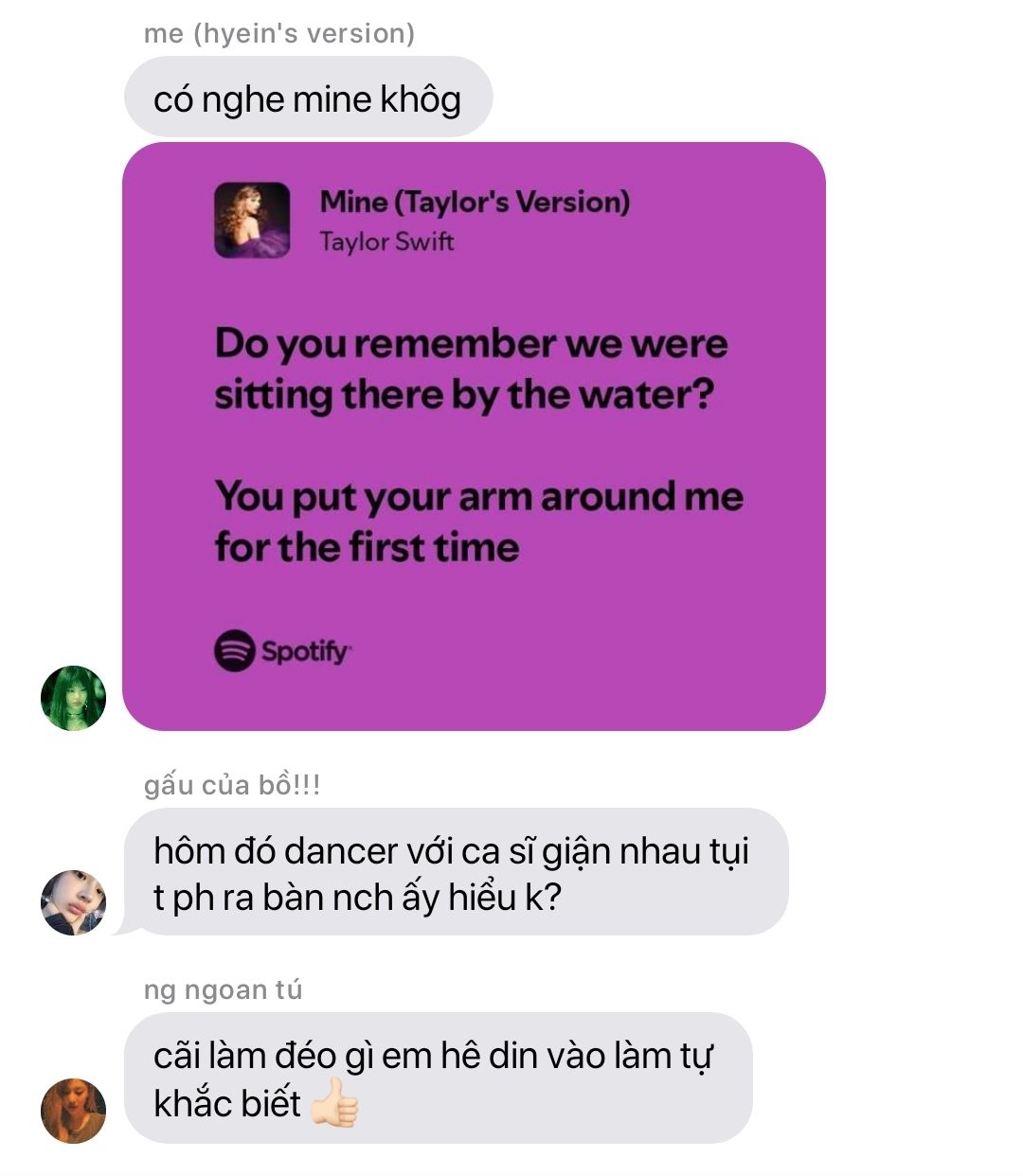This screenshot has width=1023, height=1176.
Task: Tap the green-haired profile avatar
Action: click(x=73, y=698)
